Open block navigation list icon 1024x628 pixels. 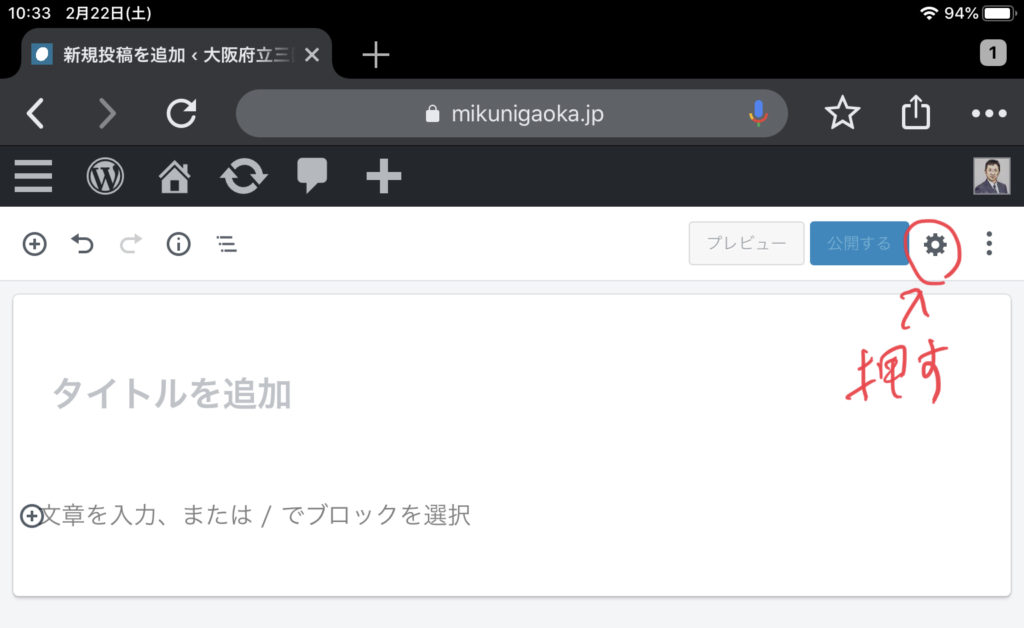tap(227, 244)
